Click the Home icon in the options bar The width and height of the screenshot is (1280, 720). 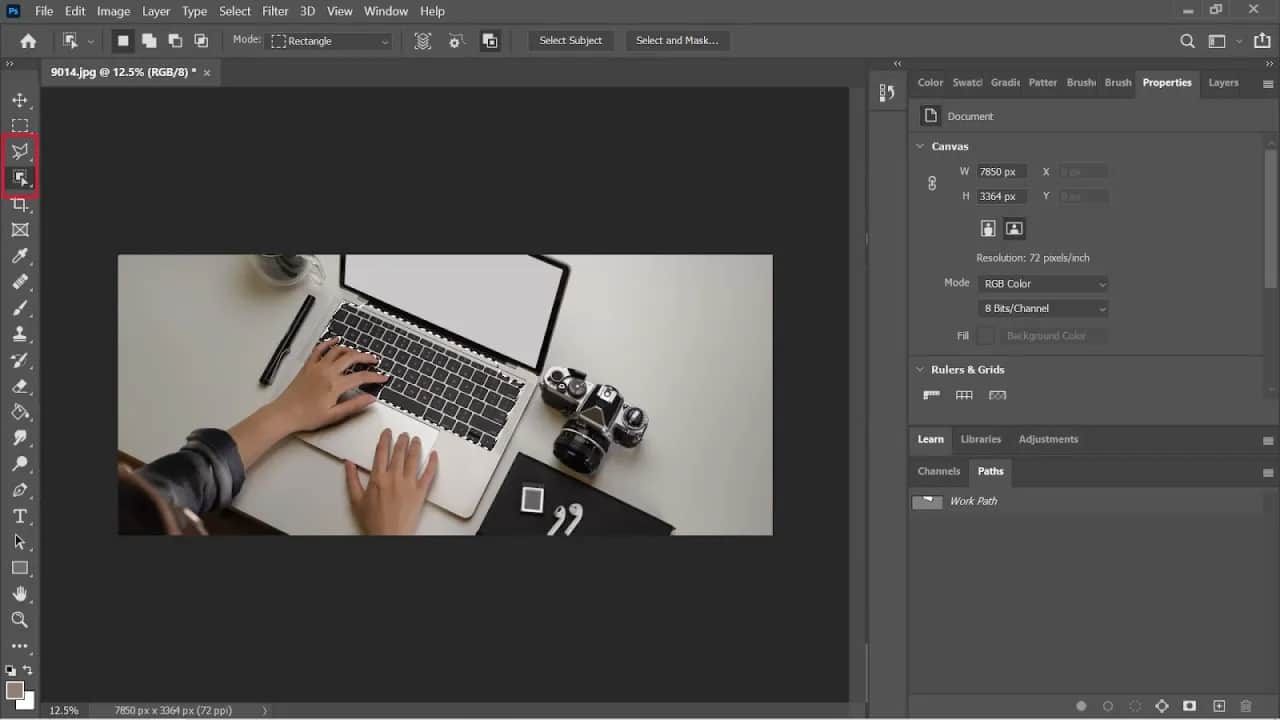click(27, 41)
